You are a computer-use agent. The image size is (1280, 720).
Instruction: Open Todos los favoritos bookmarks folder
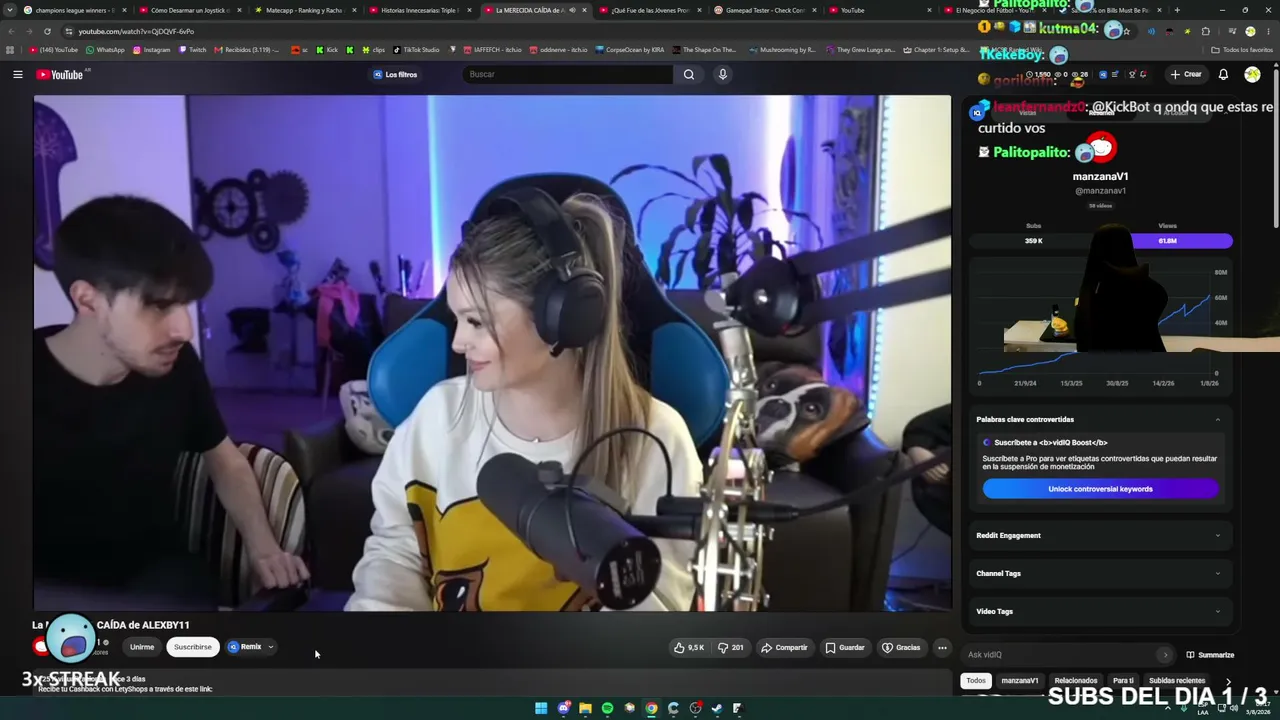tap(1242, 50)
